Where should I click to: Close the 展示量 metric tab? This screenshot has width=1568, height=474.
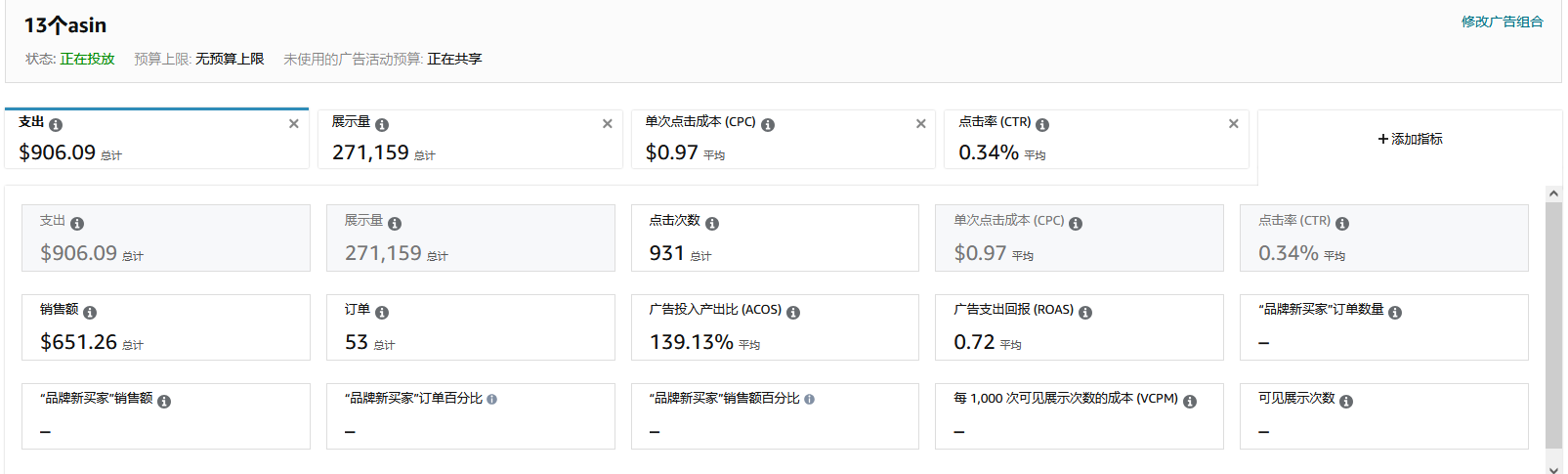tap(608, 124)
